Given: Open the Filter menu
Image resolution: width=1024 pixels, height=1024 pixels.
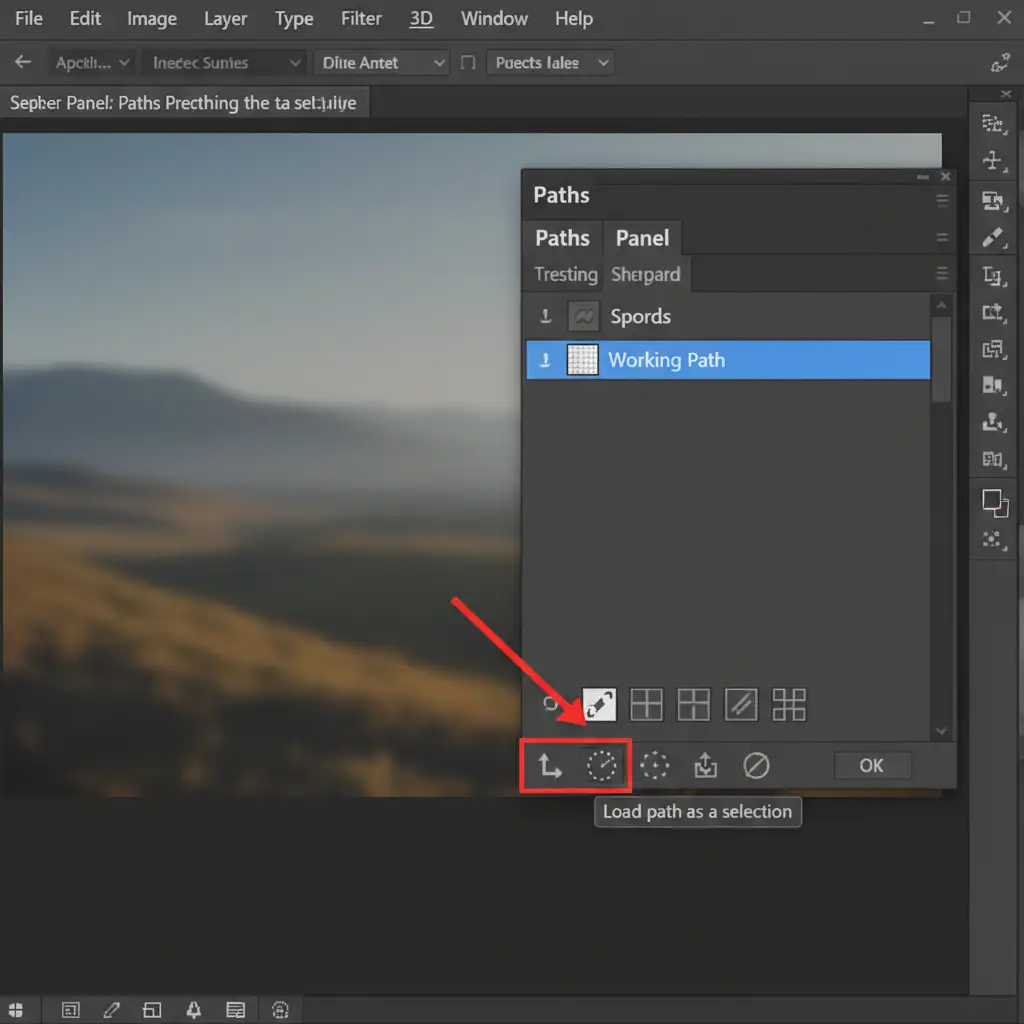Looking at the screenshot, I should [x=361, y=19].
